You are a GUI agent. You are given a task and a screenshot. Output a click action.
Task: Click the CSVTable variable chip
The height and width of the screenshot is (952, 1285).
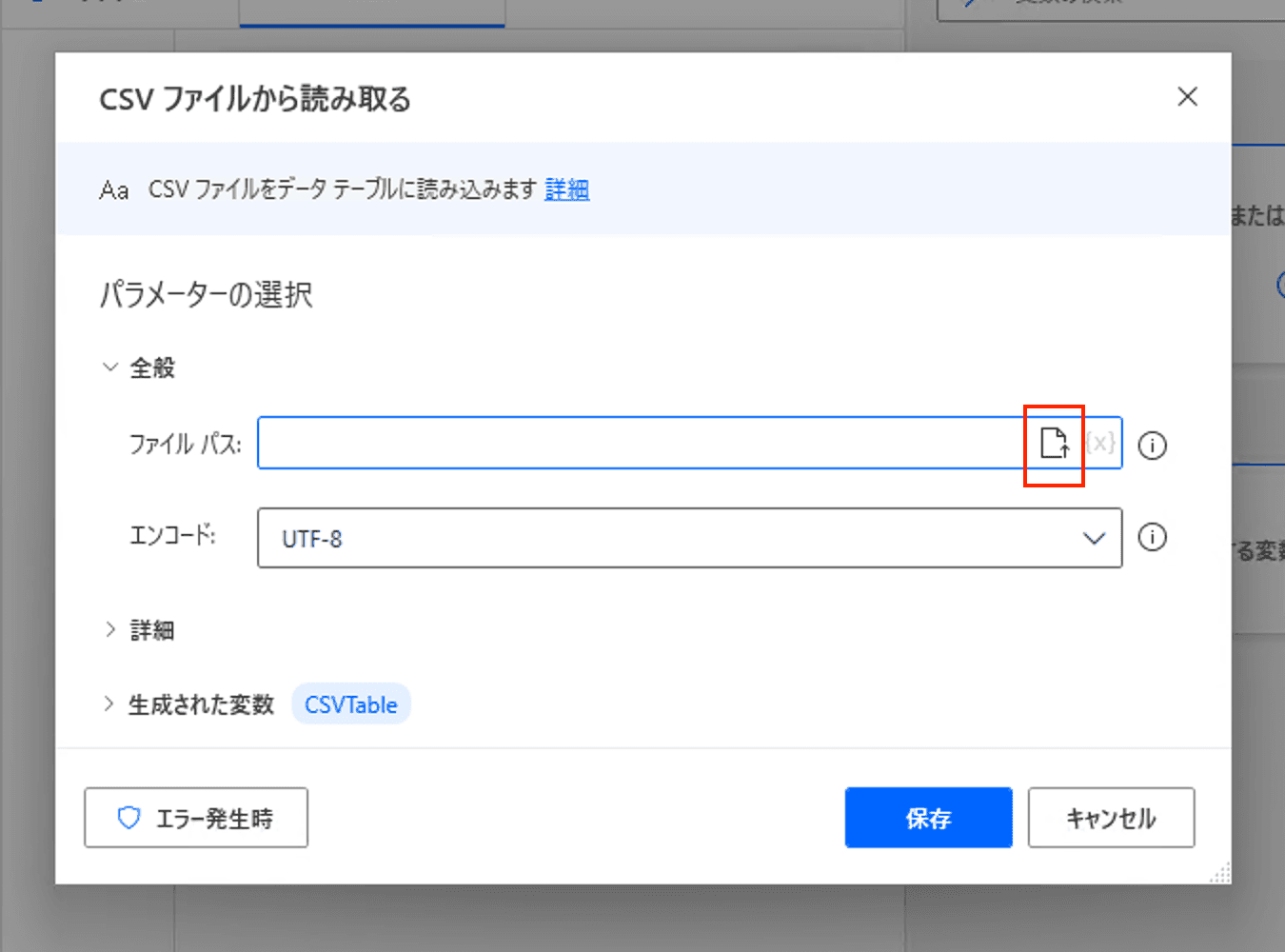350,705
